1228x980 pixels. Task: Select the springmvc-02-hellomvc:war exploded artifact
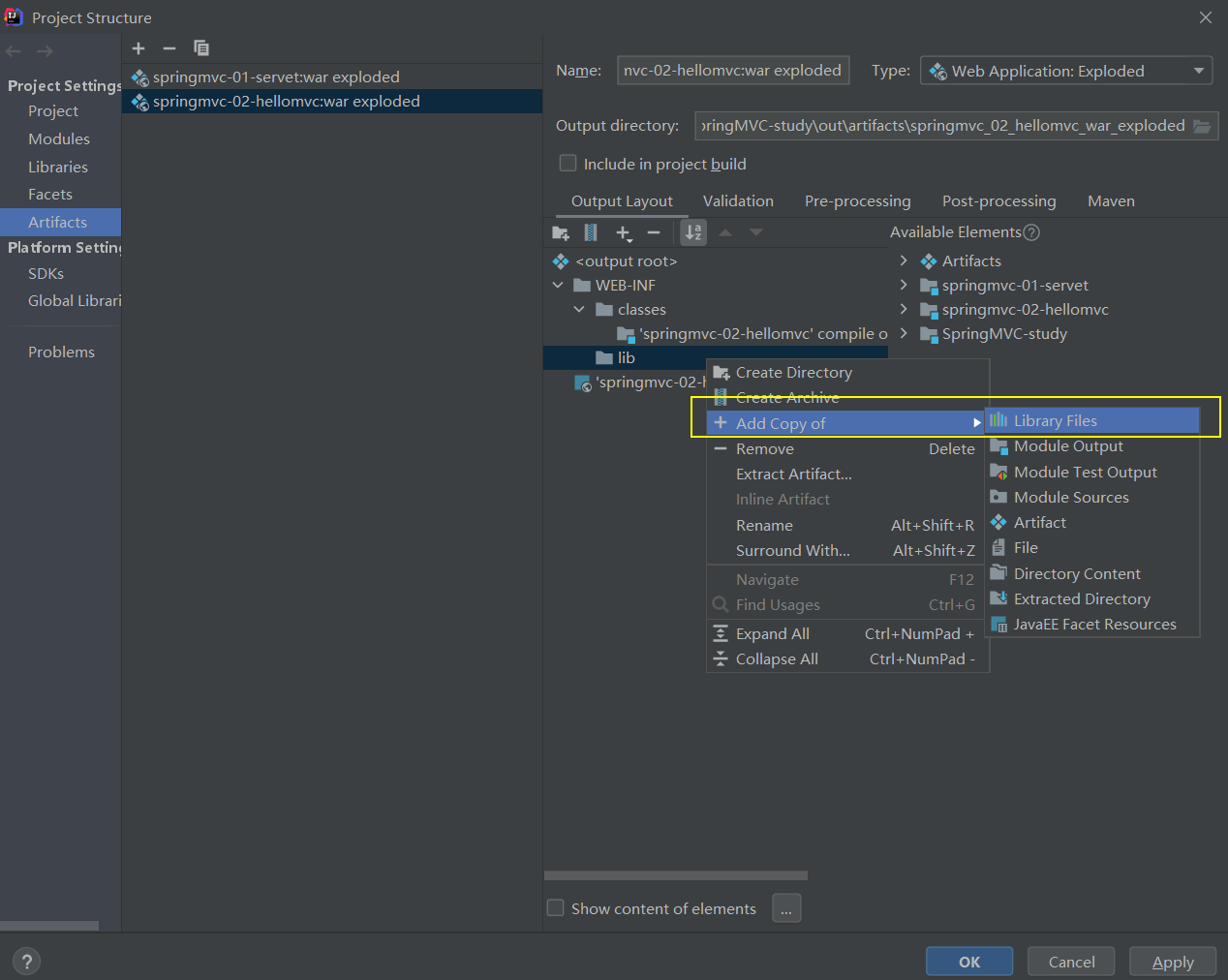pyautogui.click(x=332, y=101)
